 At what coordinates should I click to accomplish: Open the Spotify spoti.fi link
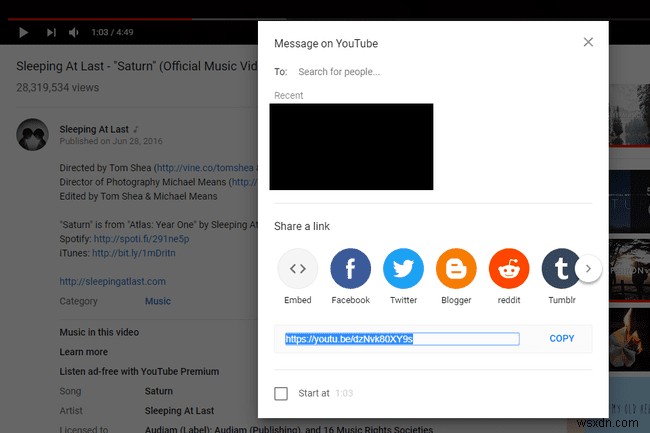[x=141, y=239]
